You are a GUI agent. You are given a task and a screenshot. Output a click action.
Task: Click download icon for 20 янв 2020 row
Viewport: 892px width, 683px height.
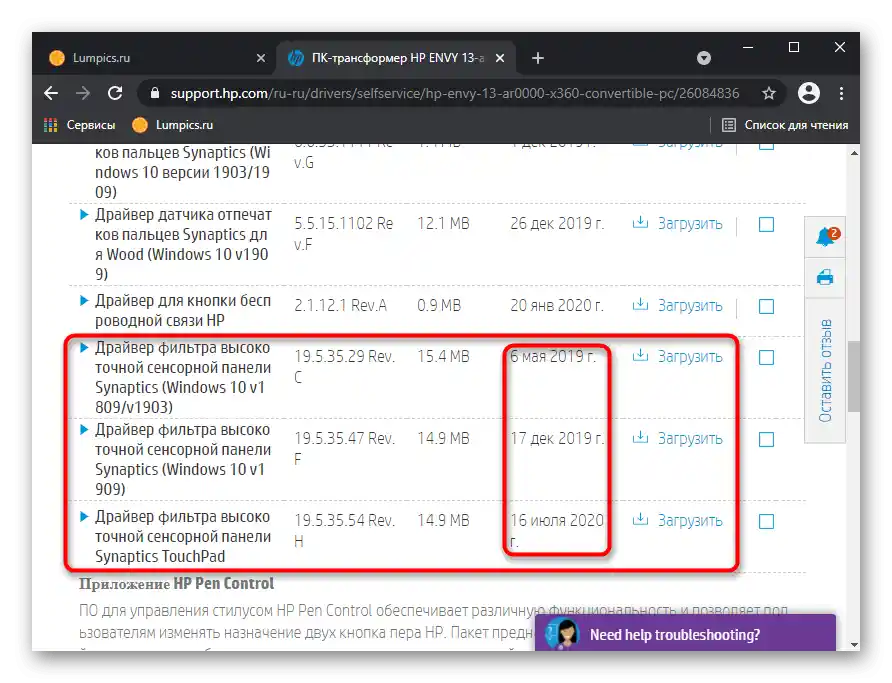(x=641, y=304)
